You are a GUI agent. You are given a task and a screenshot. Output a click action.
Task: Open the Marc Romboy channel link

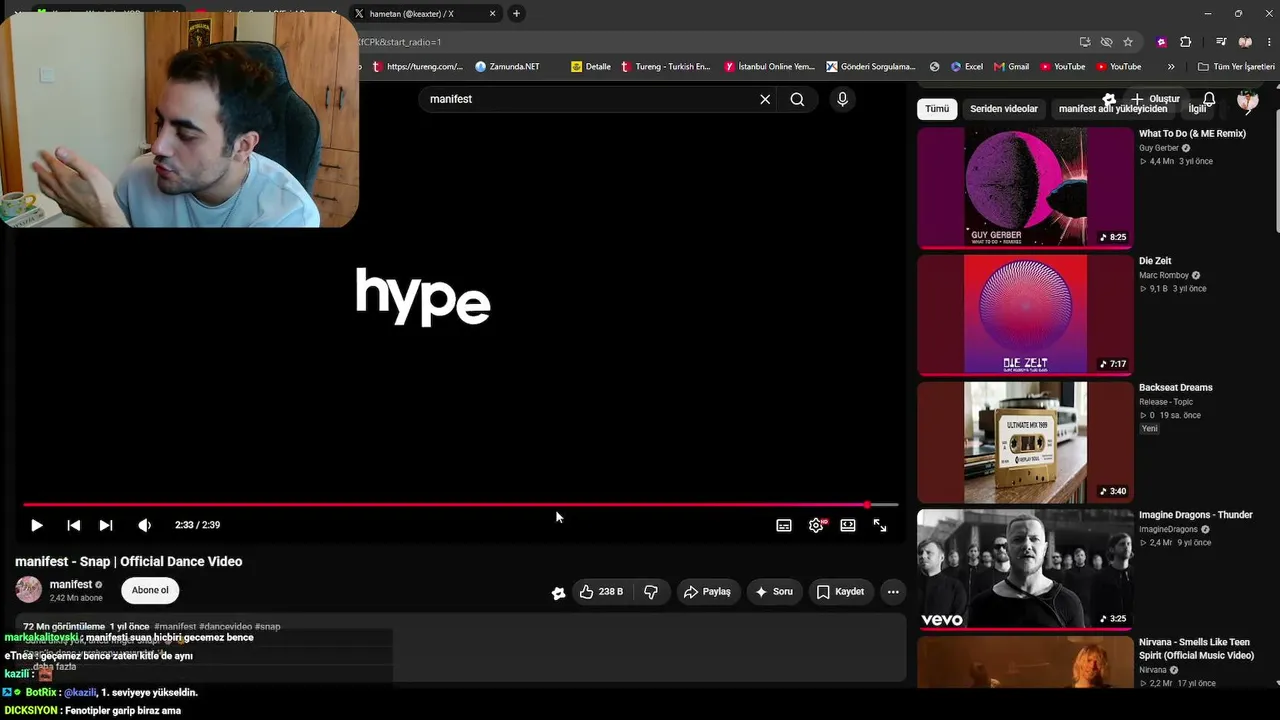tap(1164, 275)
